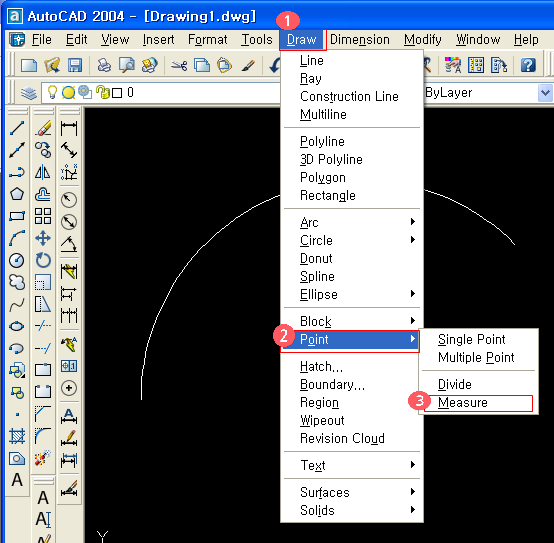Choose Divide in the Point submenu
Image resolution: width=554 pixels, height=543 pixels.
pyautogui.click(x=478, y=384)
